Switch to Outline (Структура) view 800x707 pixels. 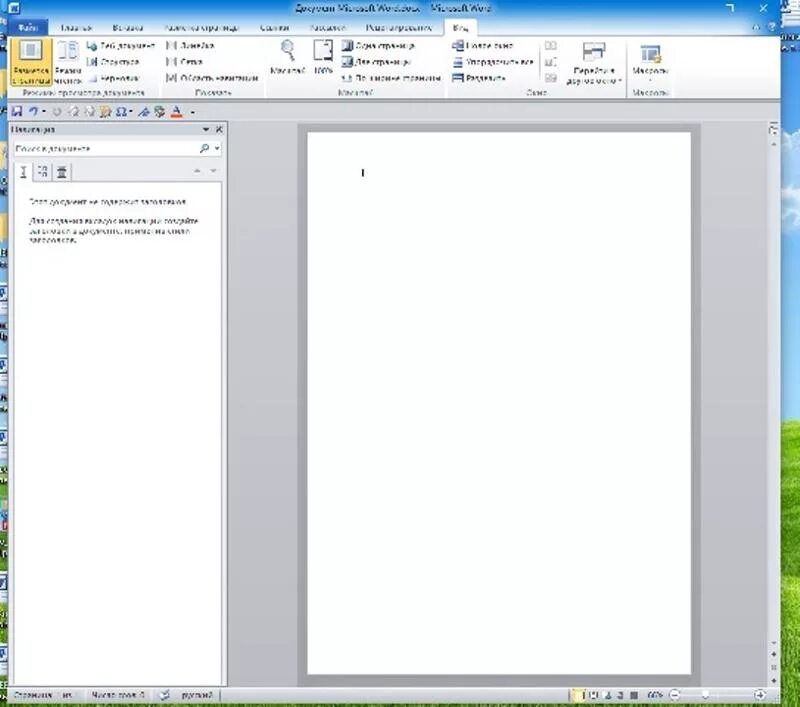click(113, 62)
